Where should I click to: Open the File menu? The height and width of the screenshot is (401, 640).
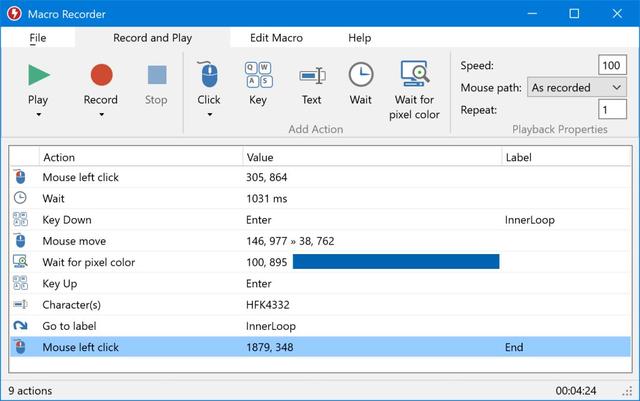tap(38, 38)
